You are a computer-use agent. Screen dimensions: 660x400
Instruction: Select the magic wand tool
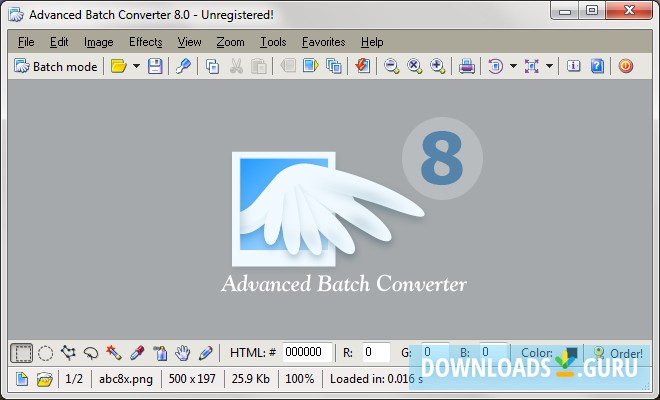point(114,353)
